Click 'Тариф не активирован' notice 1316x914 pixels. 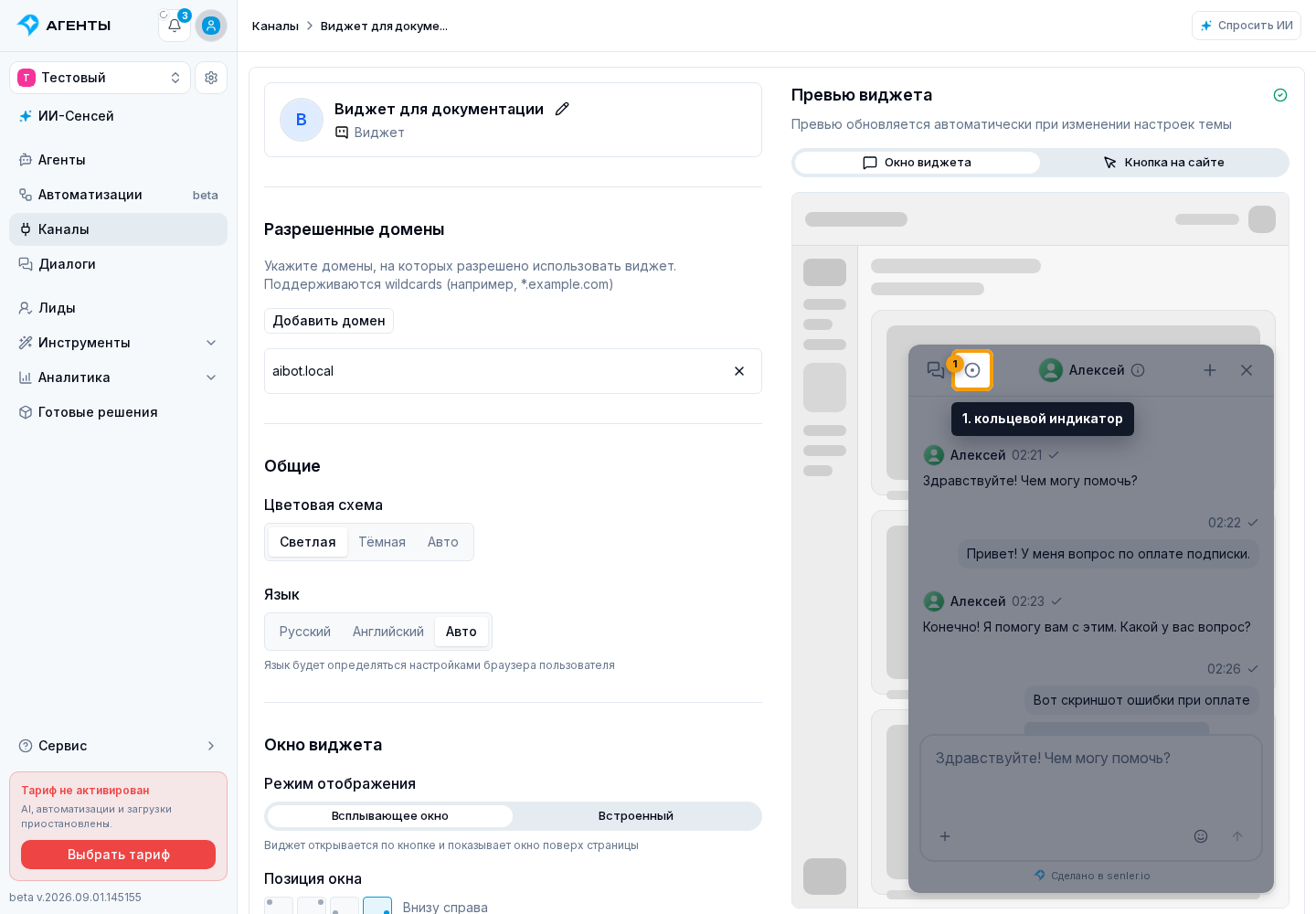85,791
